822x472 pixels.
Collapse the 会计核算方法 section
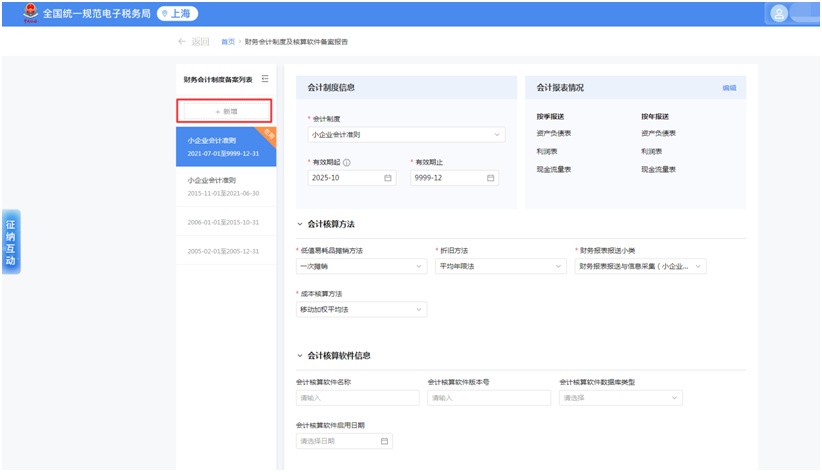tap(300, 224)
